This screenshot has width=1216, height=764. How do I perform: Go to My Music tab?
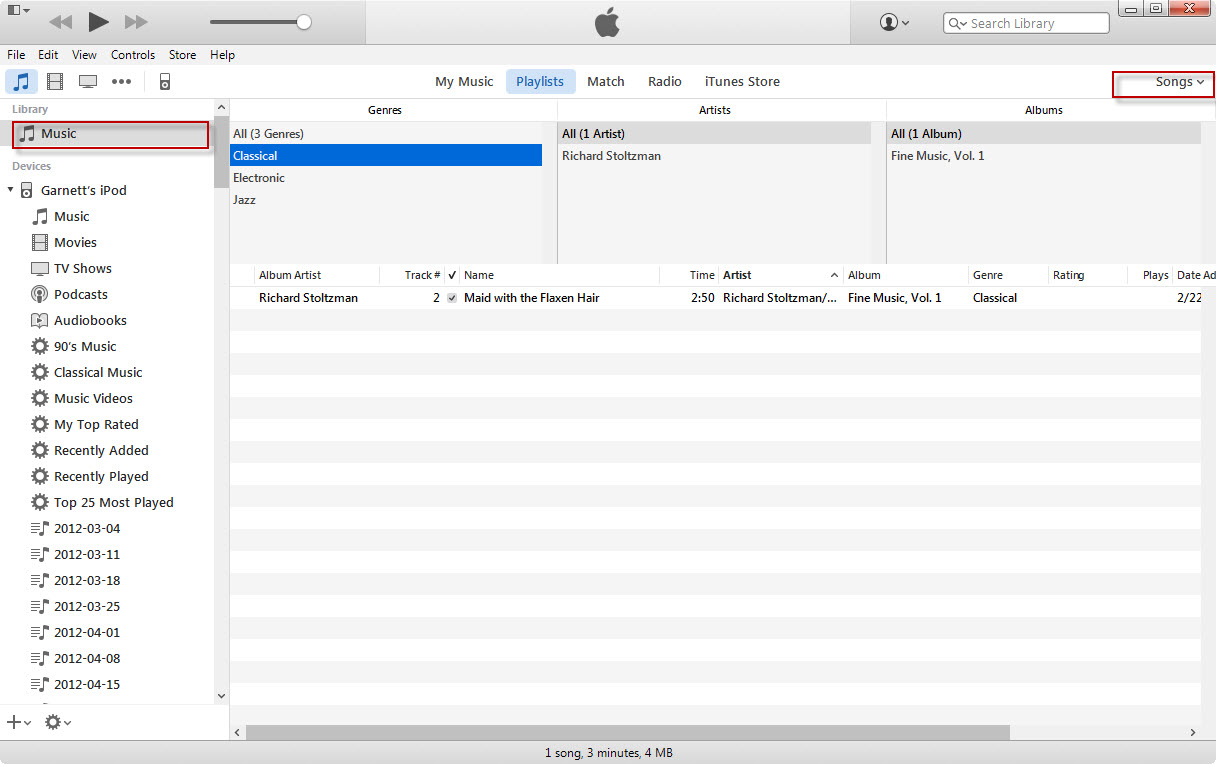pos(464,81)
